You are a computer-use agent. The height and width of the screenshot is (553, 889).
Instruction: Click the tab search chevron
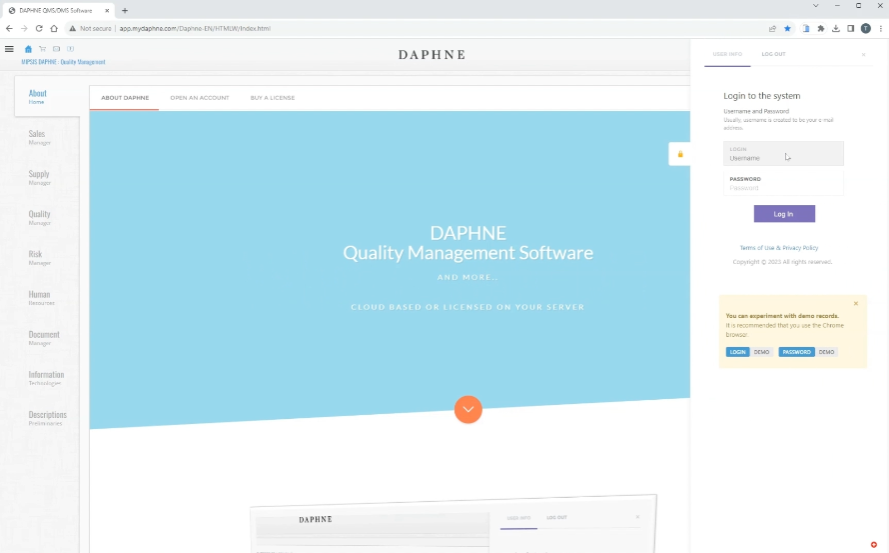(815, 6)
